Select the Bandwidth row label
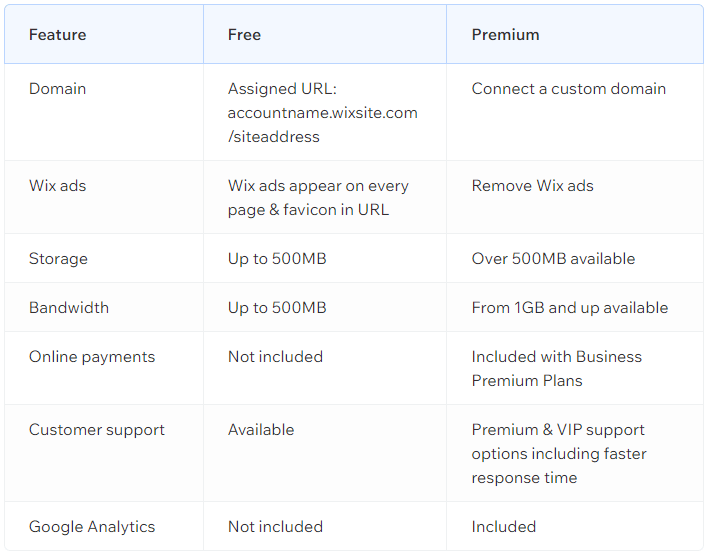The height and width of the screenshot is (558, 710). tap(69, 308)
